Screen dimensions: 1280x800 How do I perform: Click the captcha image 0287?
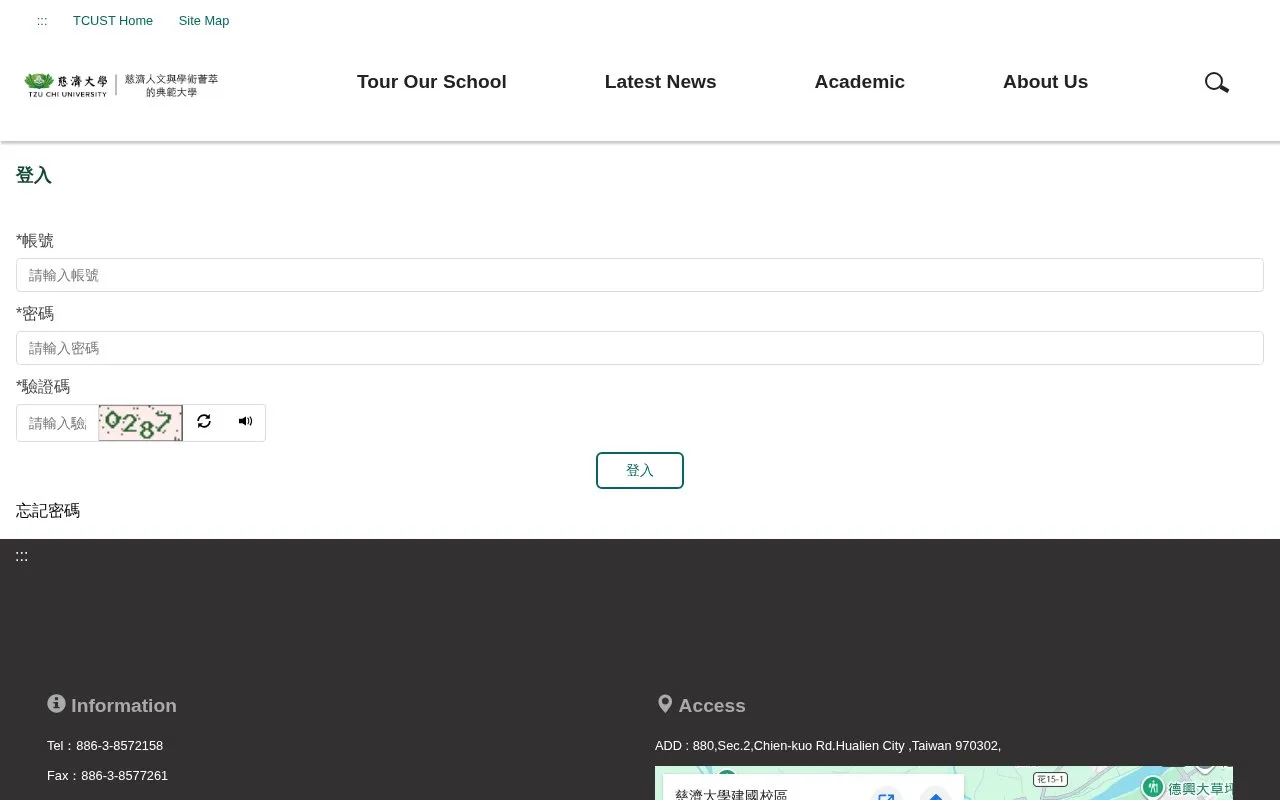(x=141, y=423)
